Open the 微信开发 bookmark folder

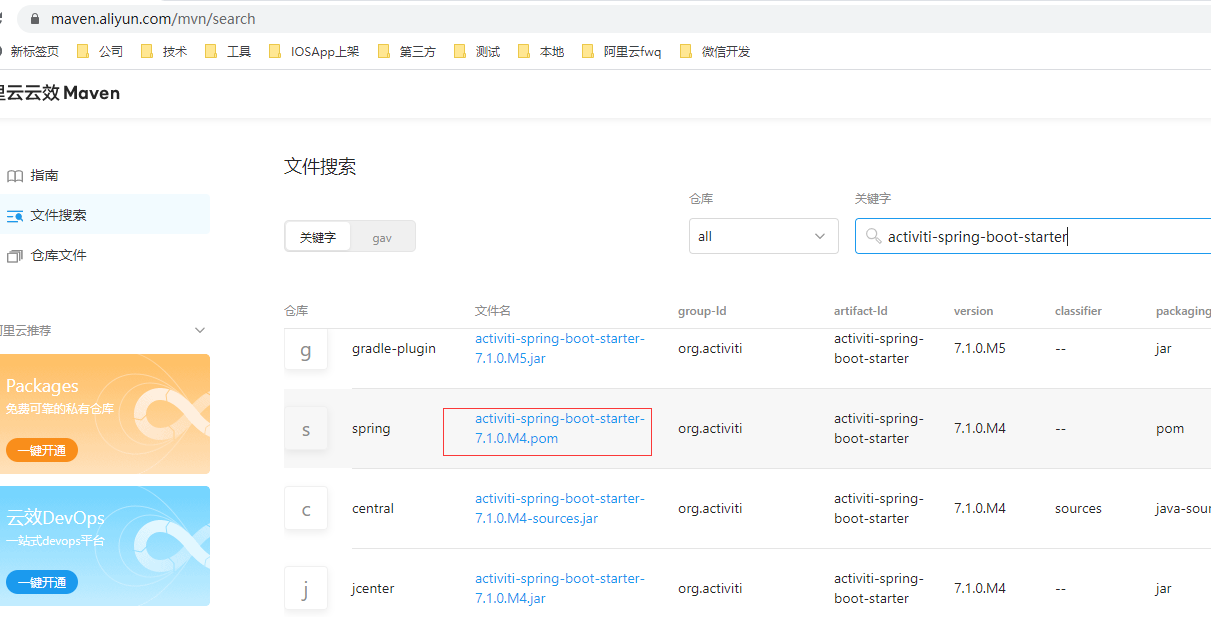[x=714, y=51]
